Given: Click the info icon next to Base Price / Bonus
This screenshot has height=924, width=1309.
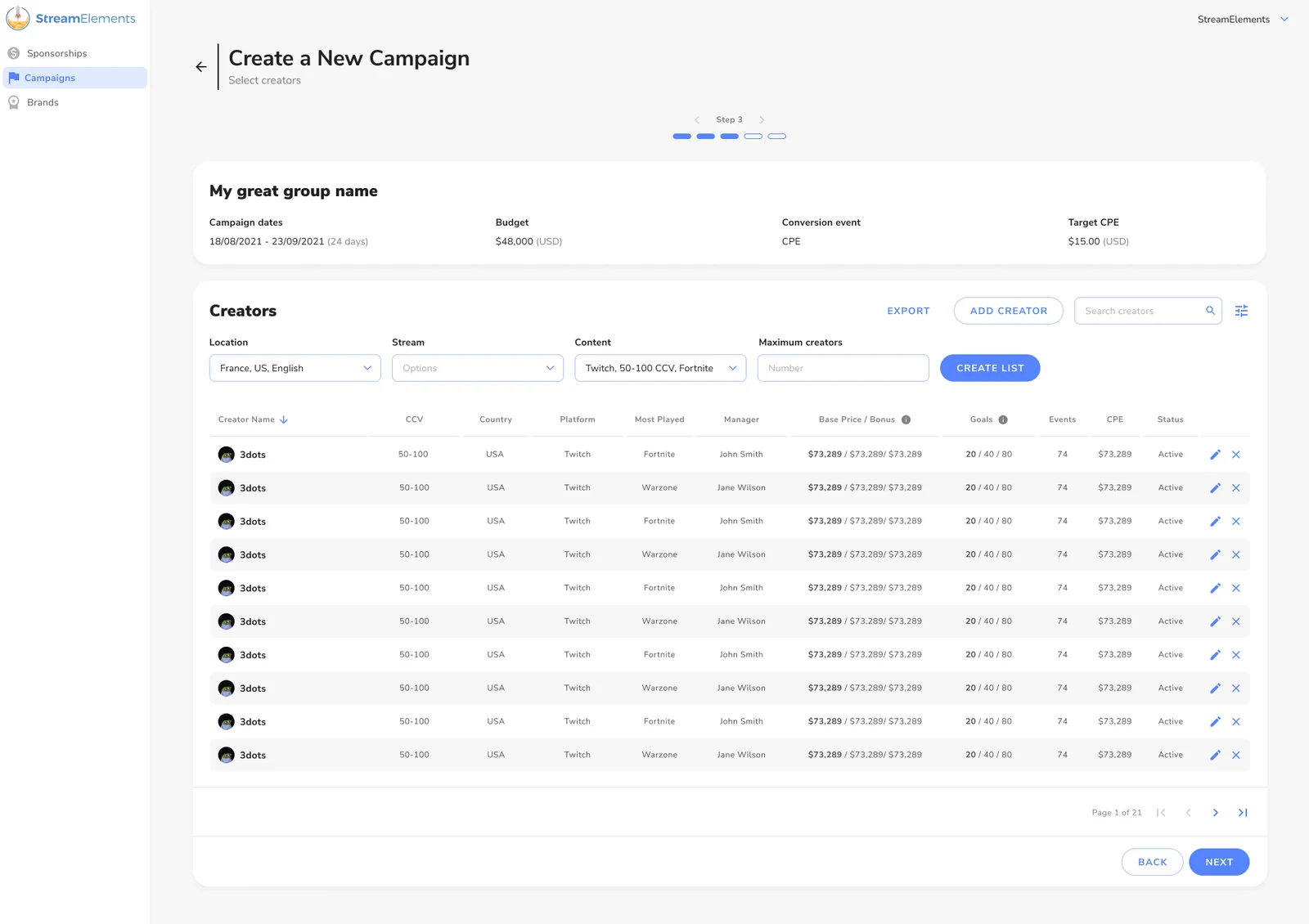Looking at the screenshot, I should [x=906, y=419].
